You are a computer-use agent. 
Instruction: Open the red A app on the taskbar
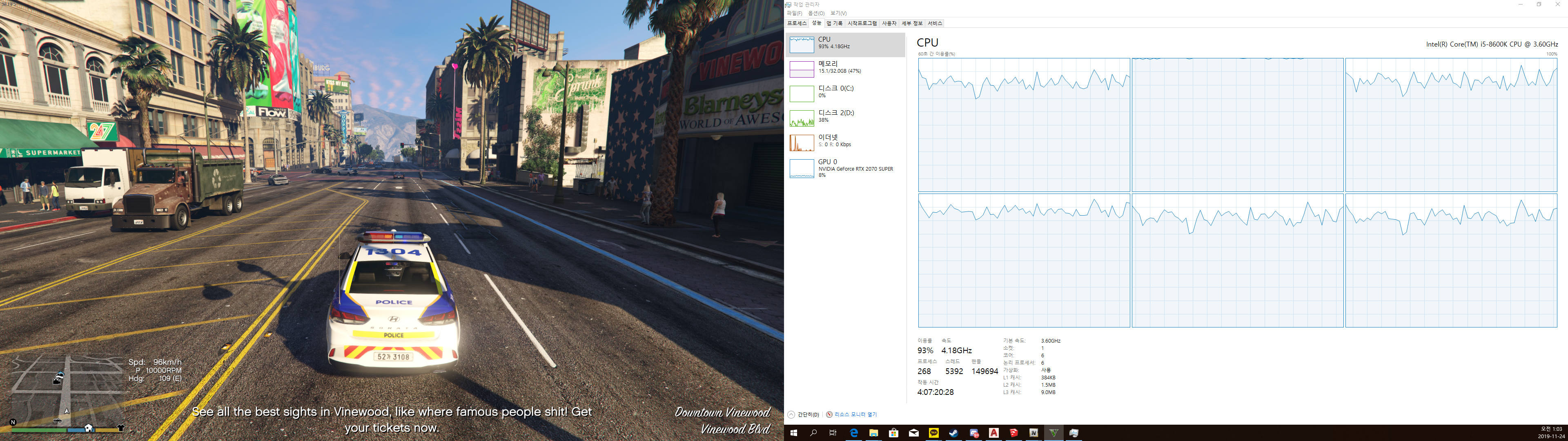click(x=994, y=433)
